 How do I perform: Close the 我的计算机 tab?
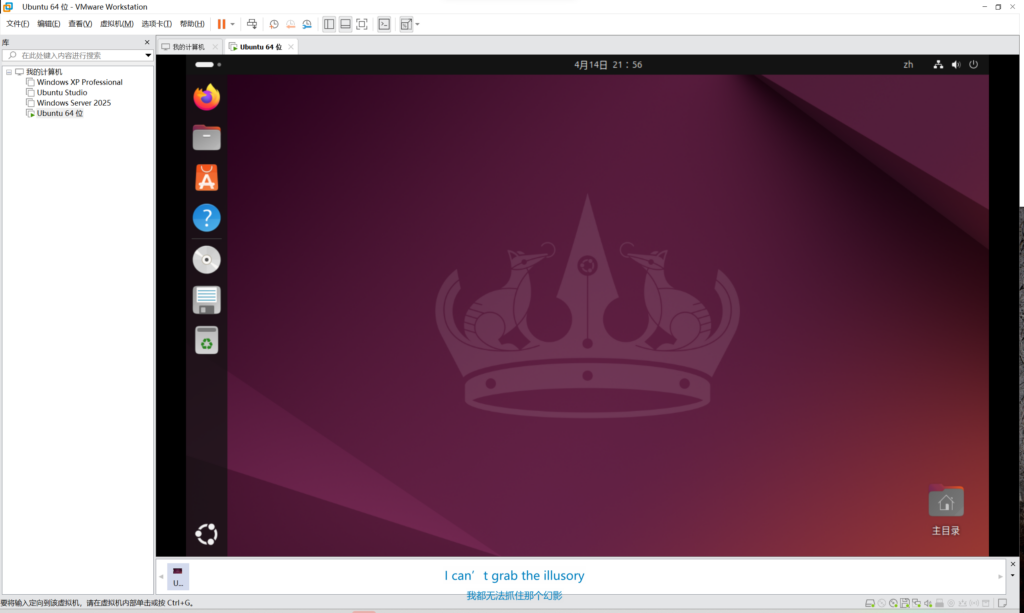pyautogui.click(x=215, y=47)
